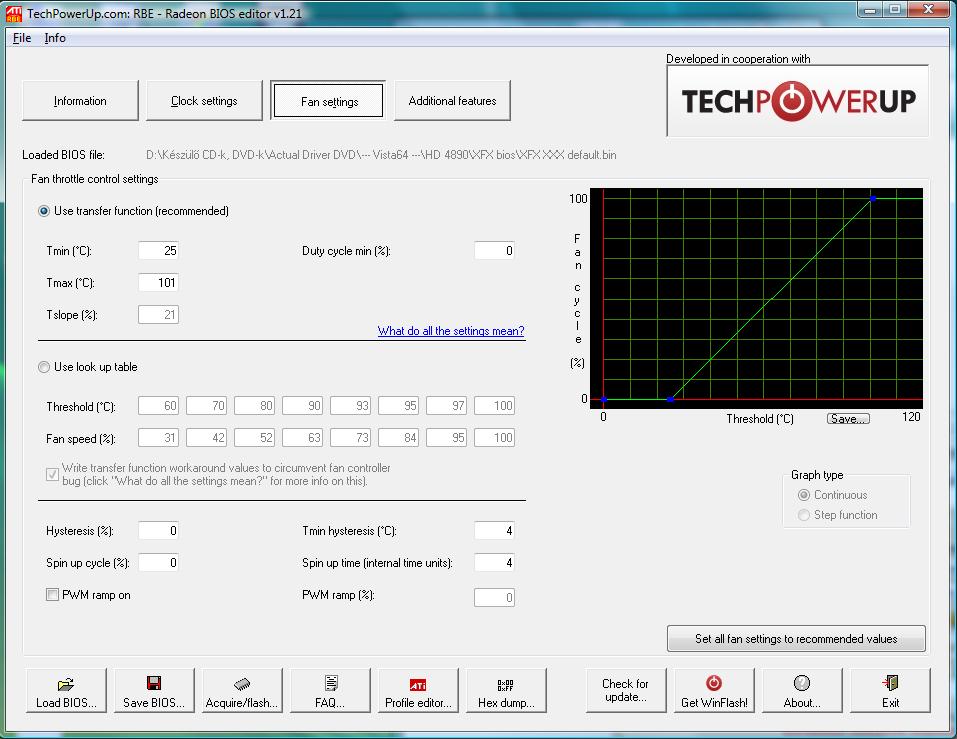Open the File menu
The height and width of the screenshot is (739, 957).
22,38
